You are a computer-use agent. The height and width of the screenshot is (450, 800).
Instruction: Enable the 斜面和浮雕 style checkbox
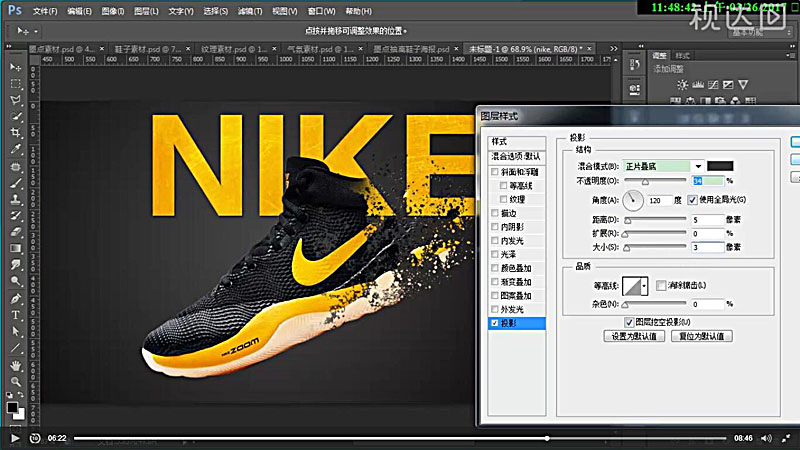point(495,172)
